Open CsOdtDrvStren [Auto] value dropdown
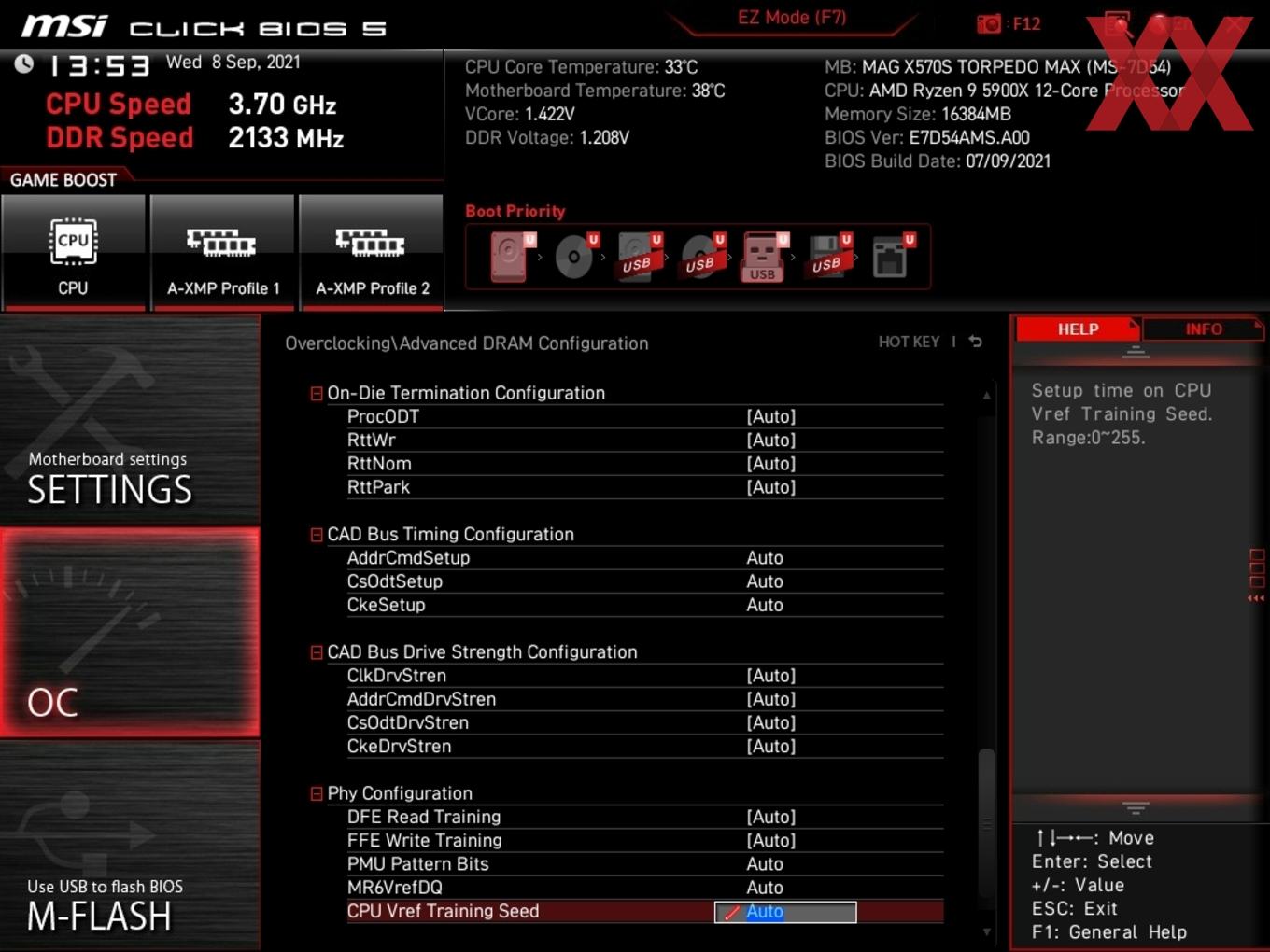Viewport: 1270px width, 952px height. pos(771,722)
